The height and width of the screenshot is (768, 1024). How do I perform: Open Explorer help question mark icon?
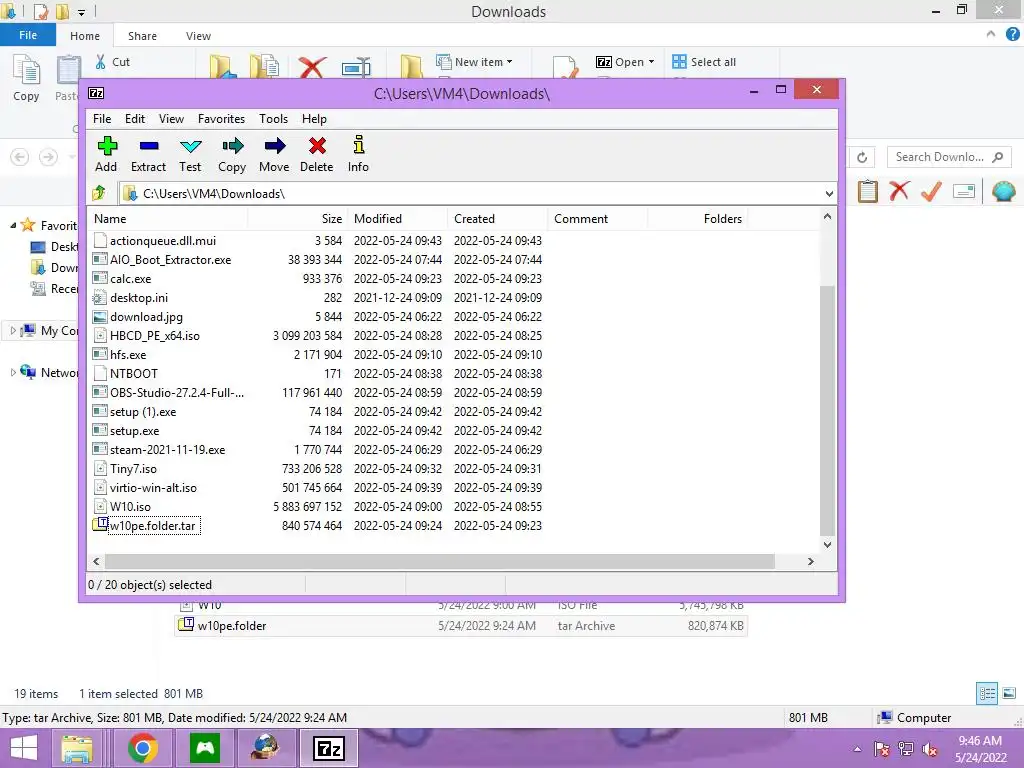click(1012, 35)
